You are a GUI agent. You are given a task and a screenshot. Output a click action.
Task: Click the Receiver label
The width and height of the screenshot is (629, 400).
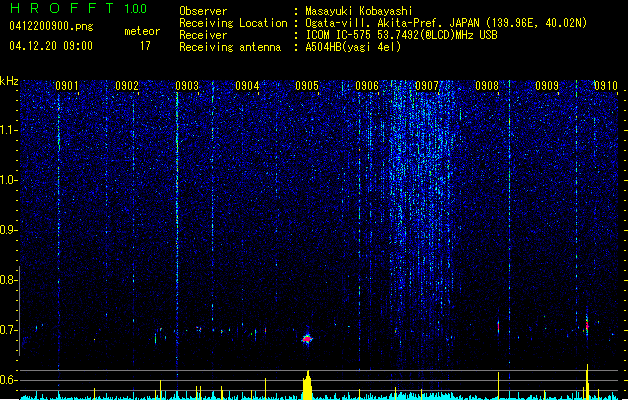(x=203, y=35)
